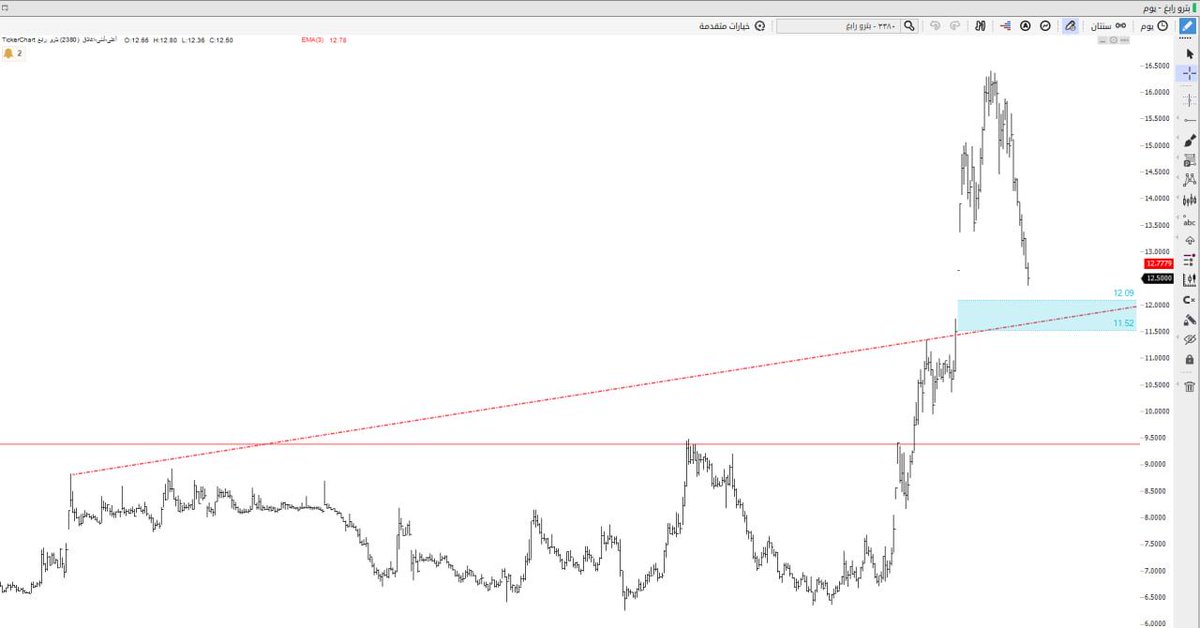Select the up-arrow marker tool
This screenshot has width=1200, height=628.
[1189, 240]
